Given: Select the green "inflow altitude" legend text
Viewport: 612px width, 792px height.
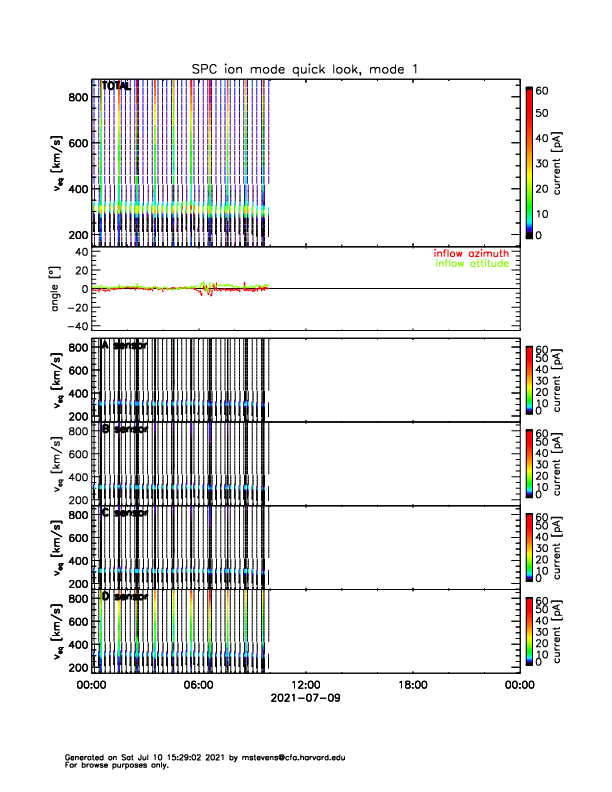Looking at the screenshot, I should [x=471, y=264].
